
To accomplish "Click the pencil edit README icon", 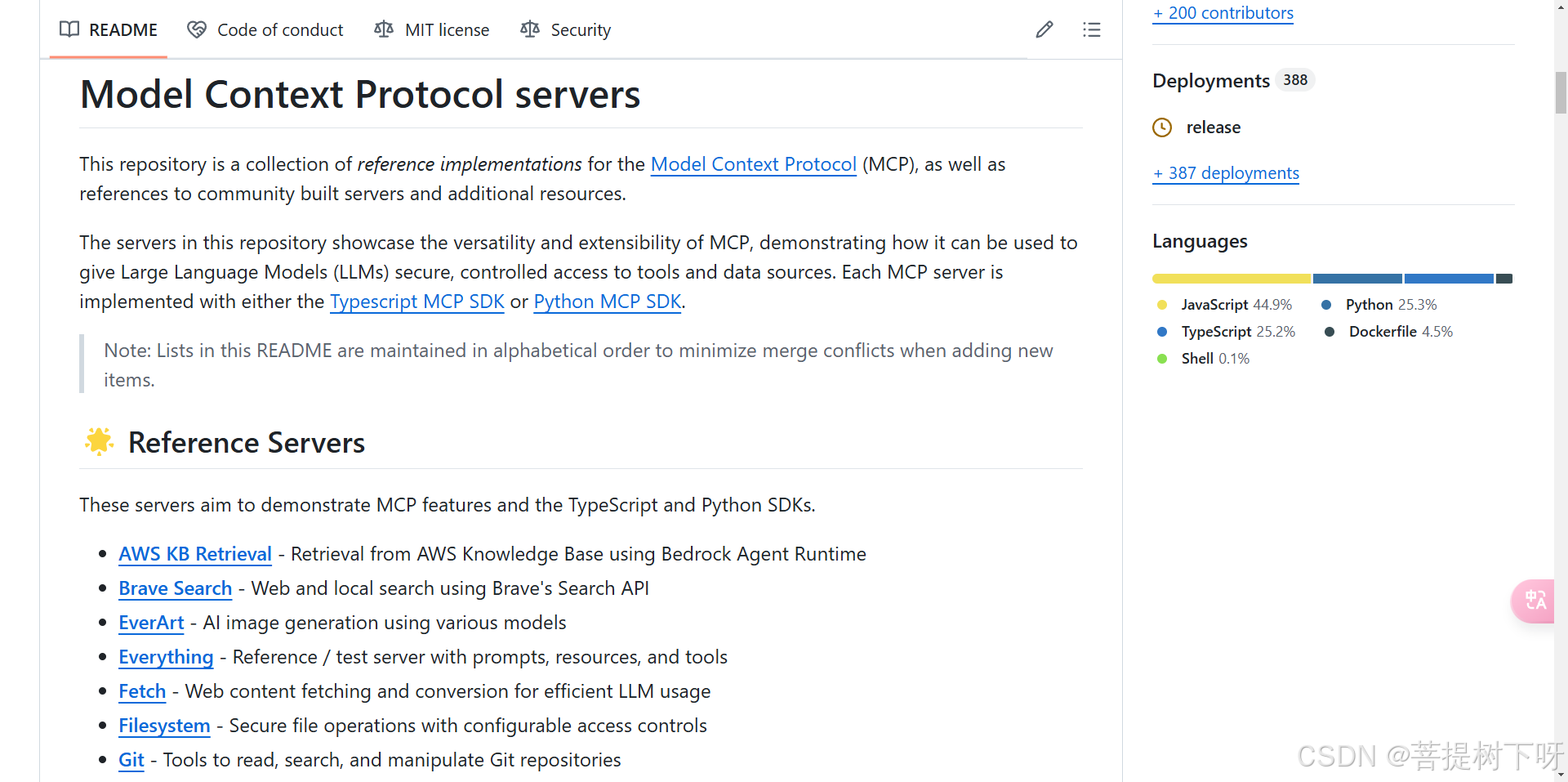I will coord(1045,30).
